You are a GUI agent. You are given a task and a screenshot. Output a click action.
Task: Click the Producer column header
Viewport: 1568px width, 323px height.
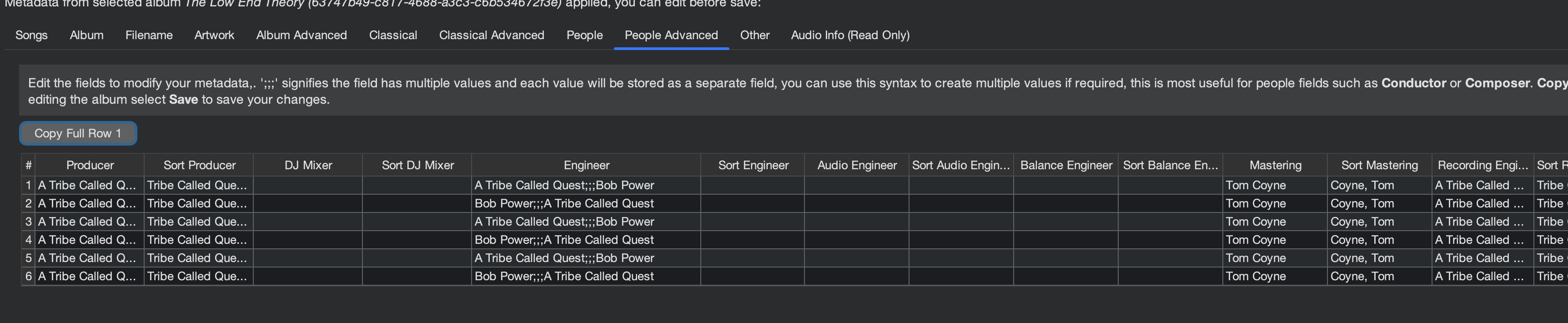click(x=90, y=165)
